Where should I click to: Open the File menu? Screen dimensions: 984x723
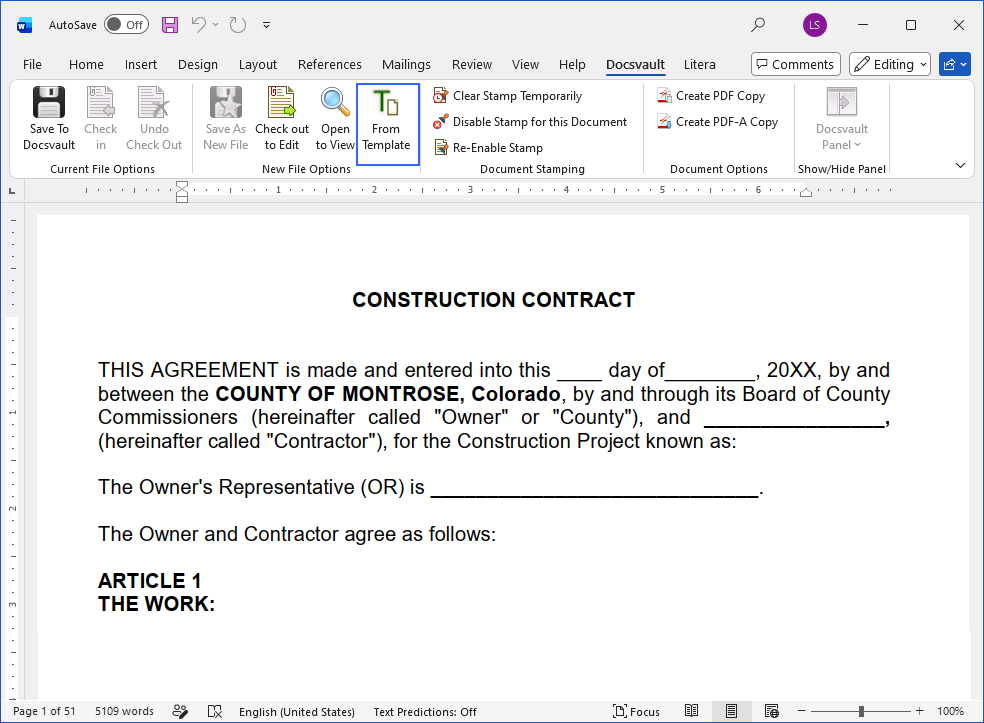pos(32,65)
